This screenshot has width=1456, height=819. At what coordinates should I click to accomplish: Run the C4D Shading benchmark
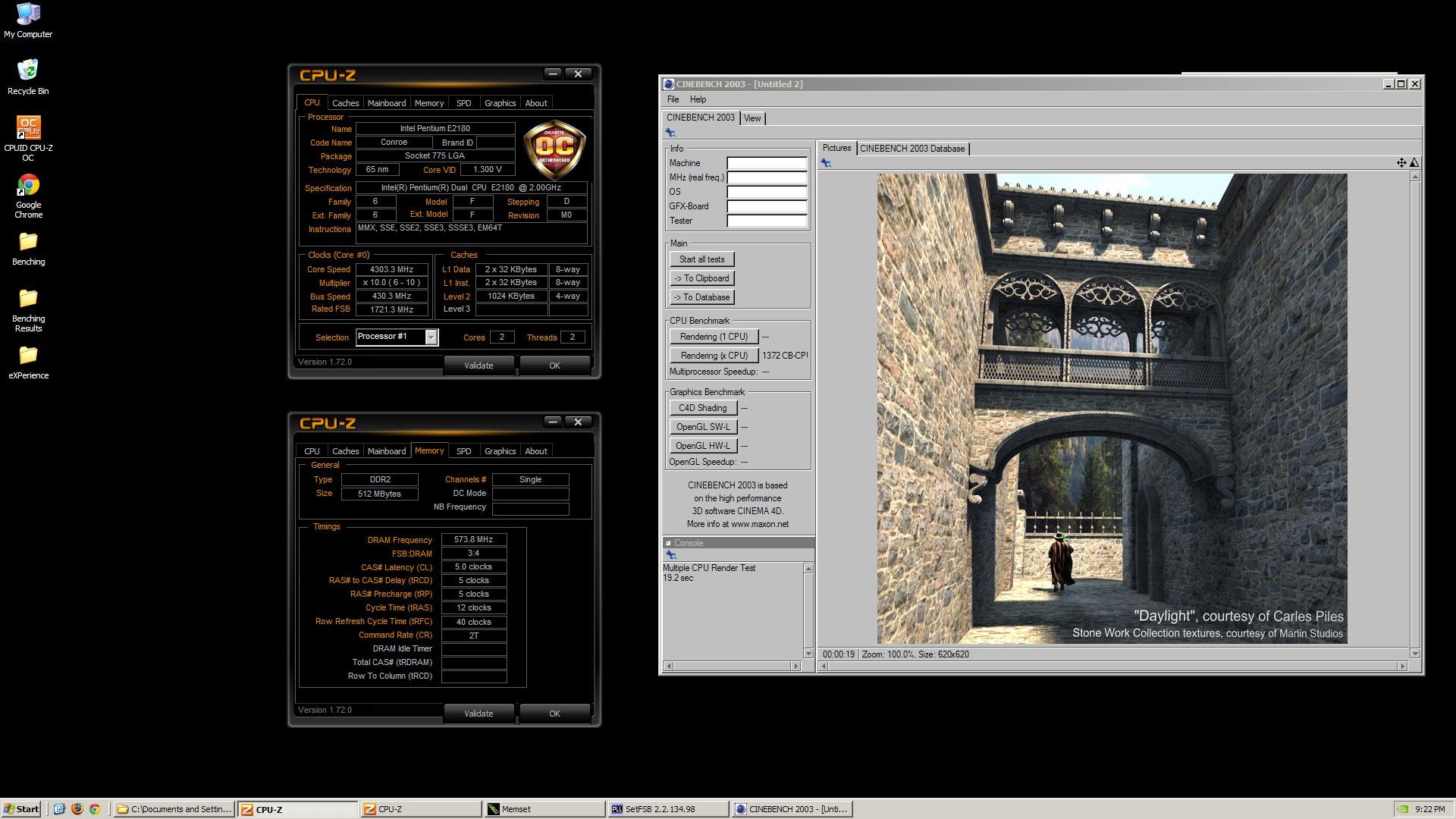pyautogui.click(x=702, y=408)
